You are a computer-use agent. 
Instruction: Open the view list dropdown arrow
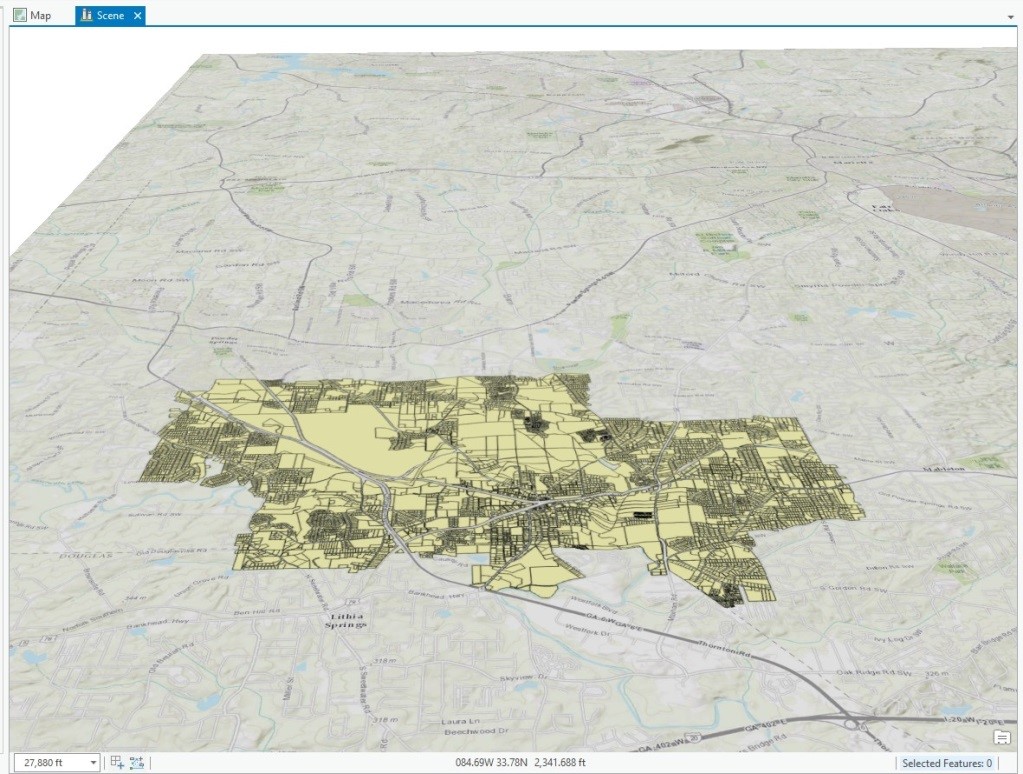[1011, 17]
